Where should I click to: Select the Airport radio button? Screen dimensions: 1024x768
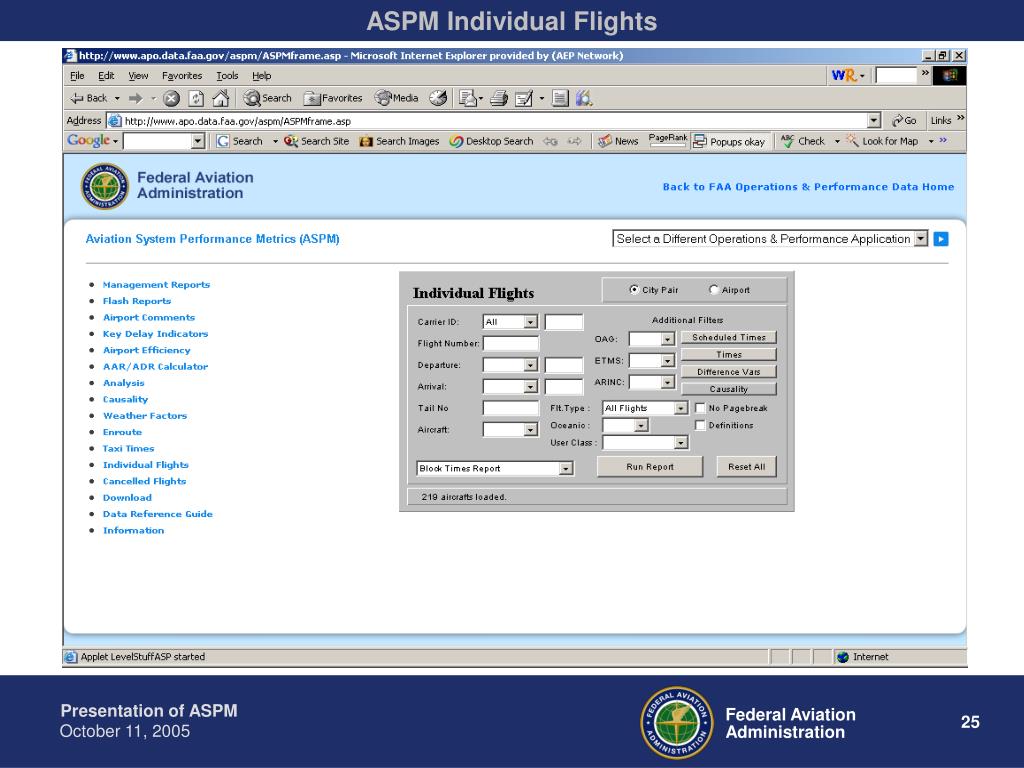713,289
